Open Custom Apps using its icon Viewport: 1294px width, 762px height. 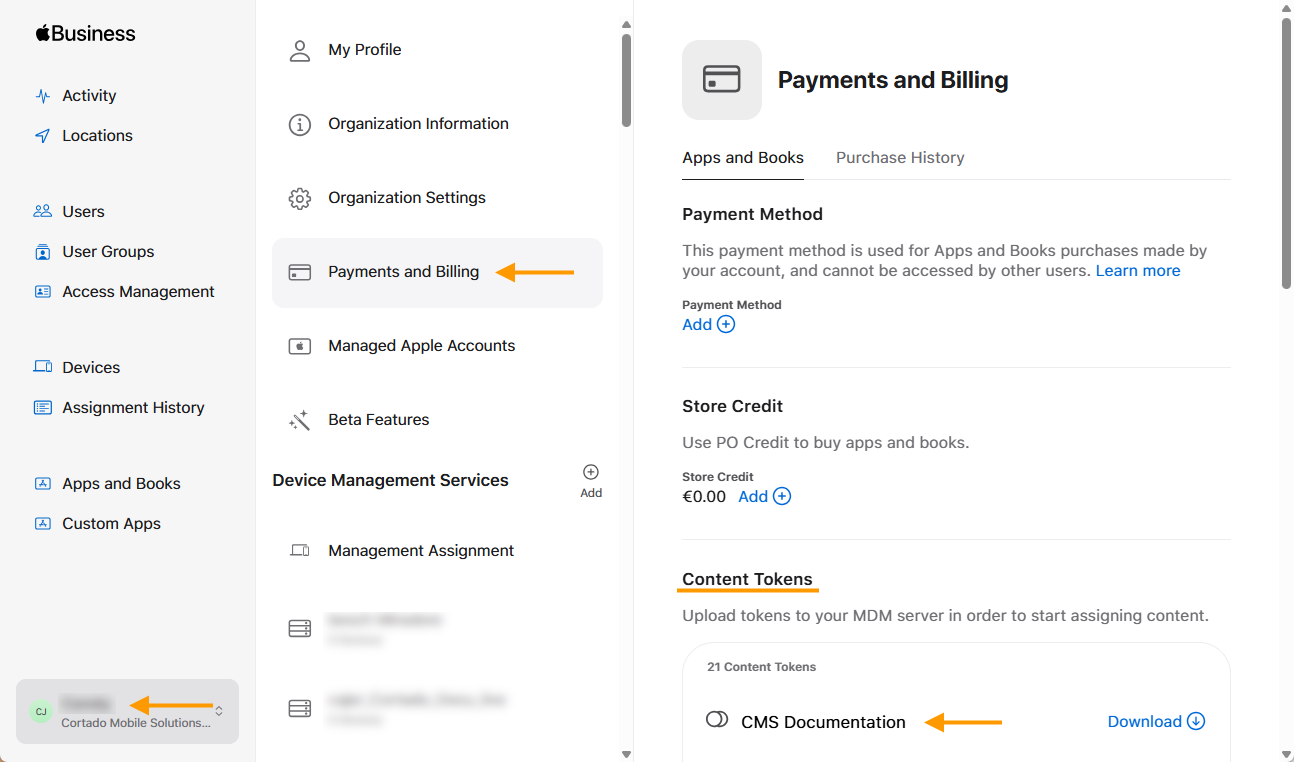(x=42, y=523)
